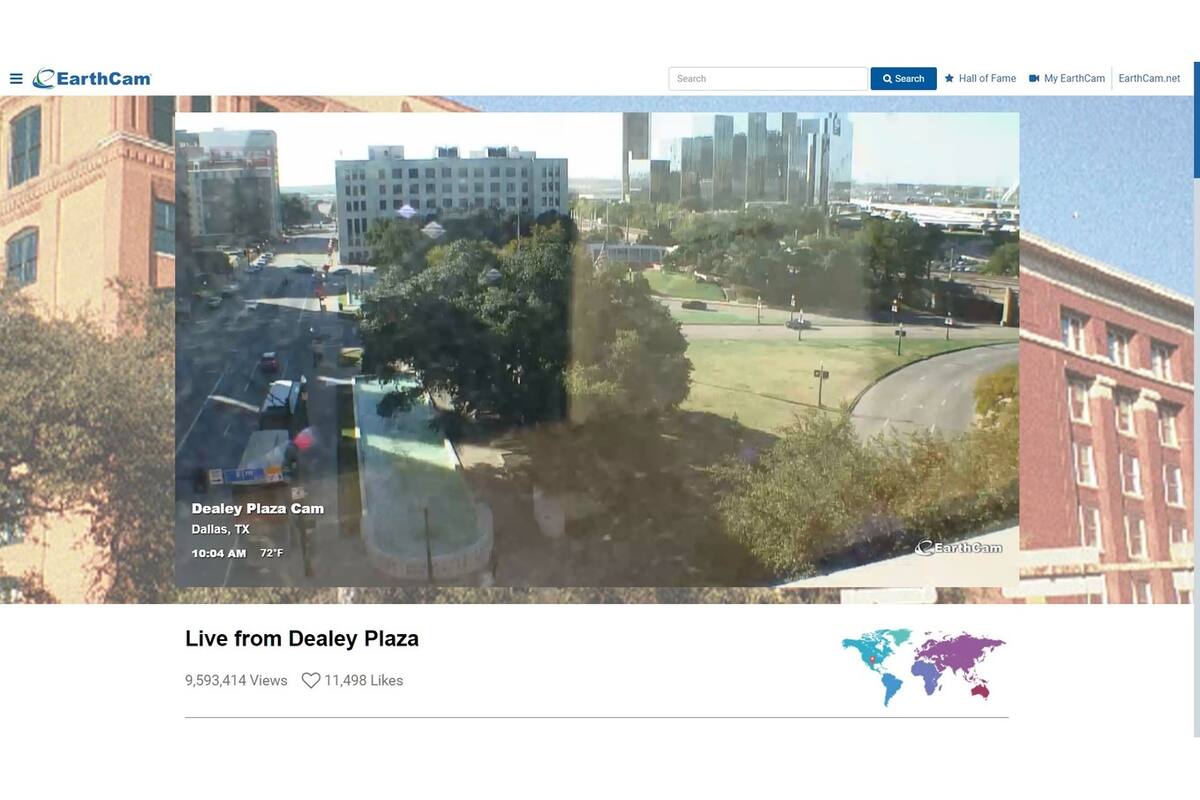Visit the EarthCam.net link
1200x800 pixels.
click(x=1149, y=78)
